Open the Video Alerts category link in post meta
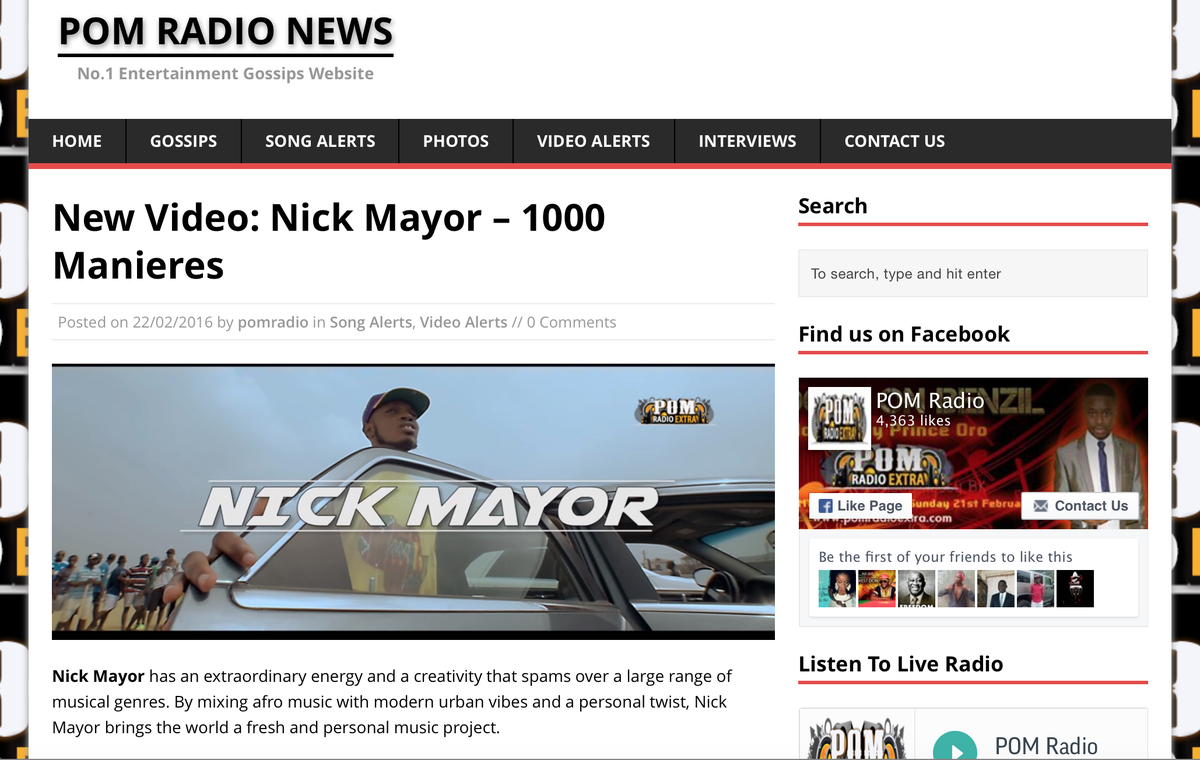This screenshot has height=760, width=1200. coord(463,322)
